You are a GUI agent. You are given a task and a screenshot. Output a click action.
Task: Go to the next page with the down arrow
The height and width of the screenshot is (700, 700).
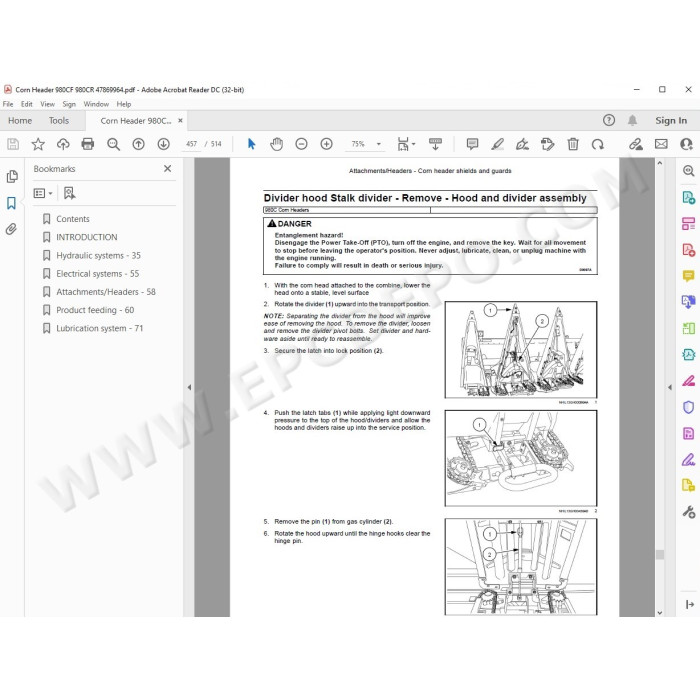(163, 144)
